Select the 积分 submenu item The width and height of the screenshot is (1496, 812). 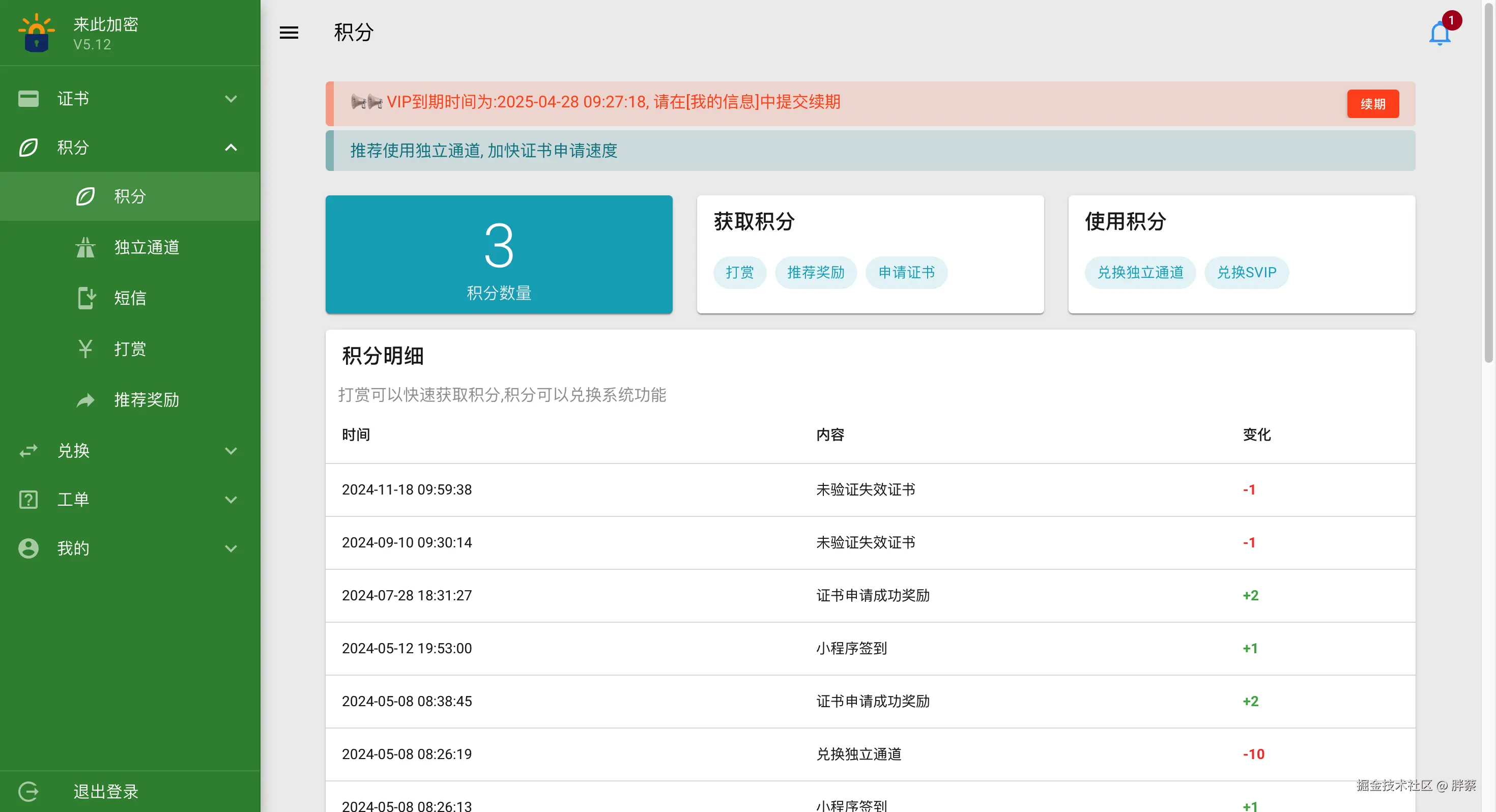[130, 196]
